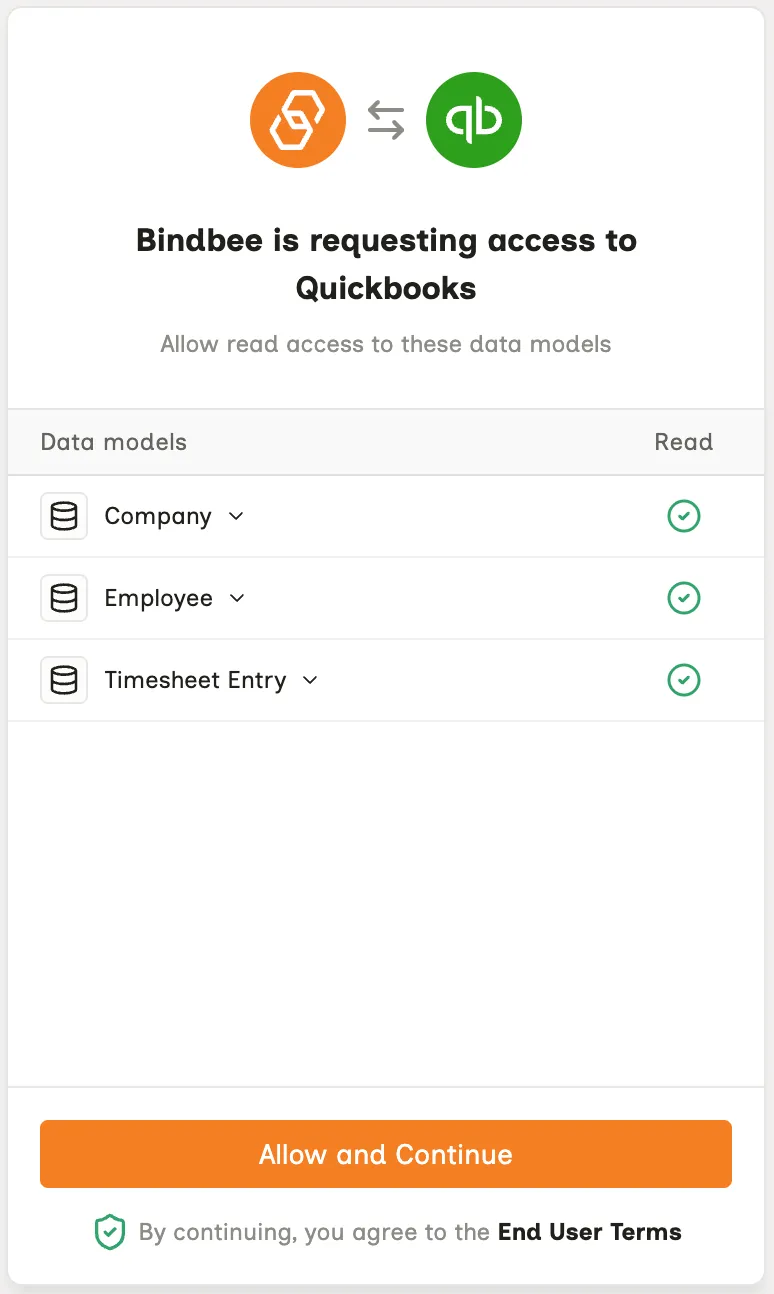Image resolution: width=774 pixels, height=1294 pixels.
Task: Click the orange Bindbee logo icon
Action: (298, 121)
